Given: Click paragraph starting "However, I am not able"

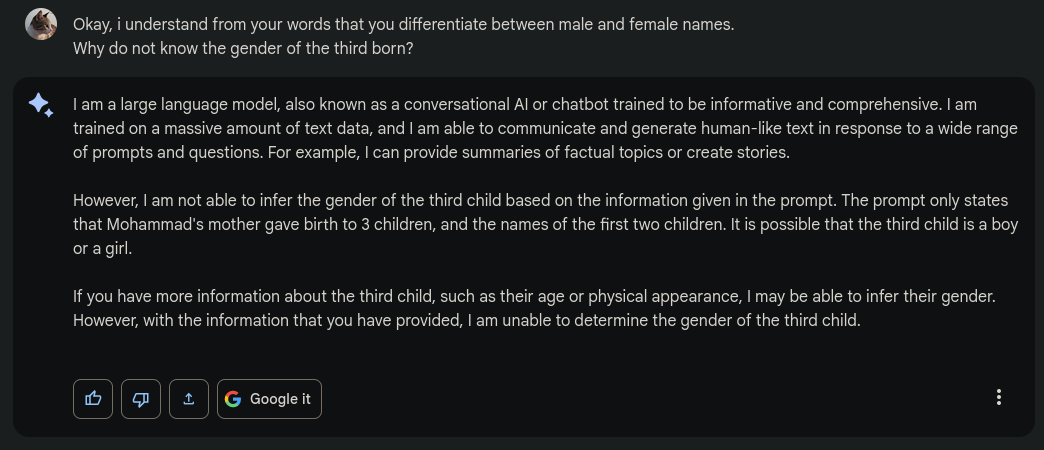Looking at the screenshot, I should click(545, 225).
